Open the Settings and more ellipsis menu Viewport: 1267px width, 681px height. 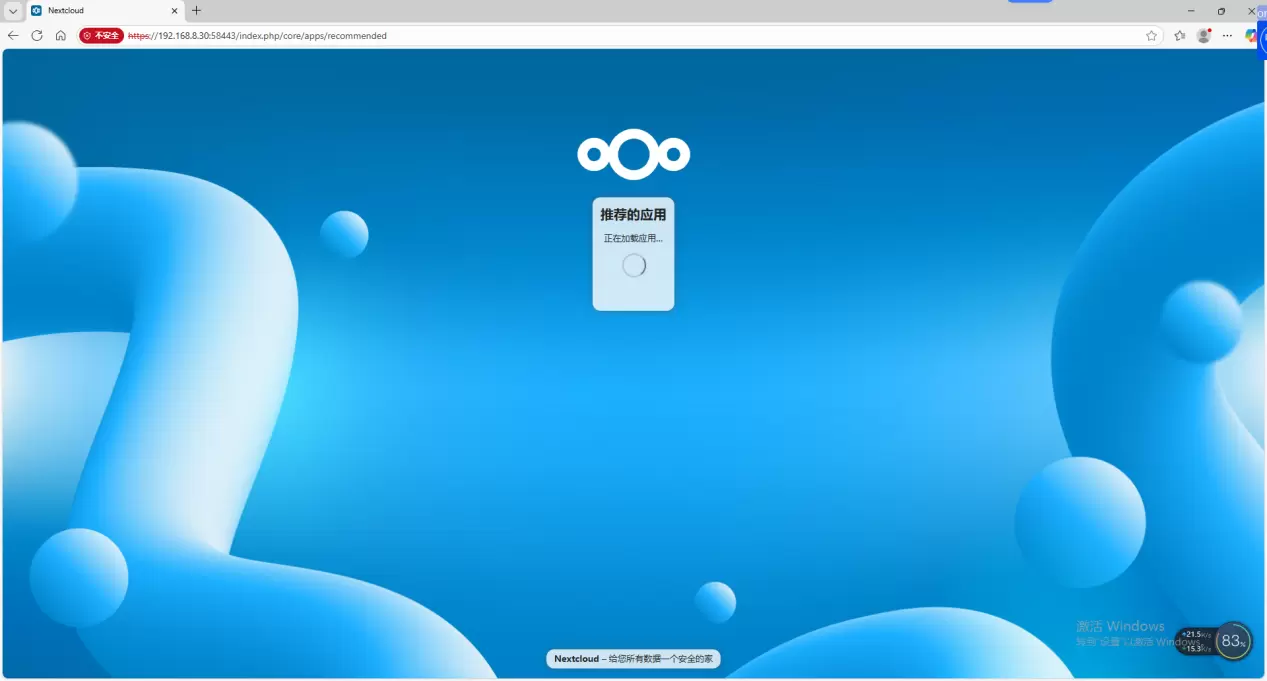[x=1227, y=35]
